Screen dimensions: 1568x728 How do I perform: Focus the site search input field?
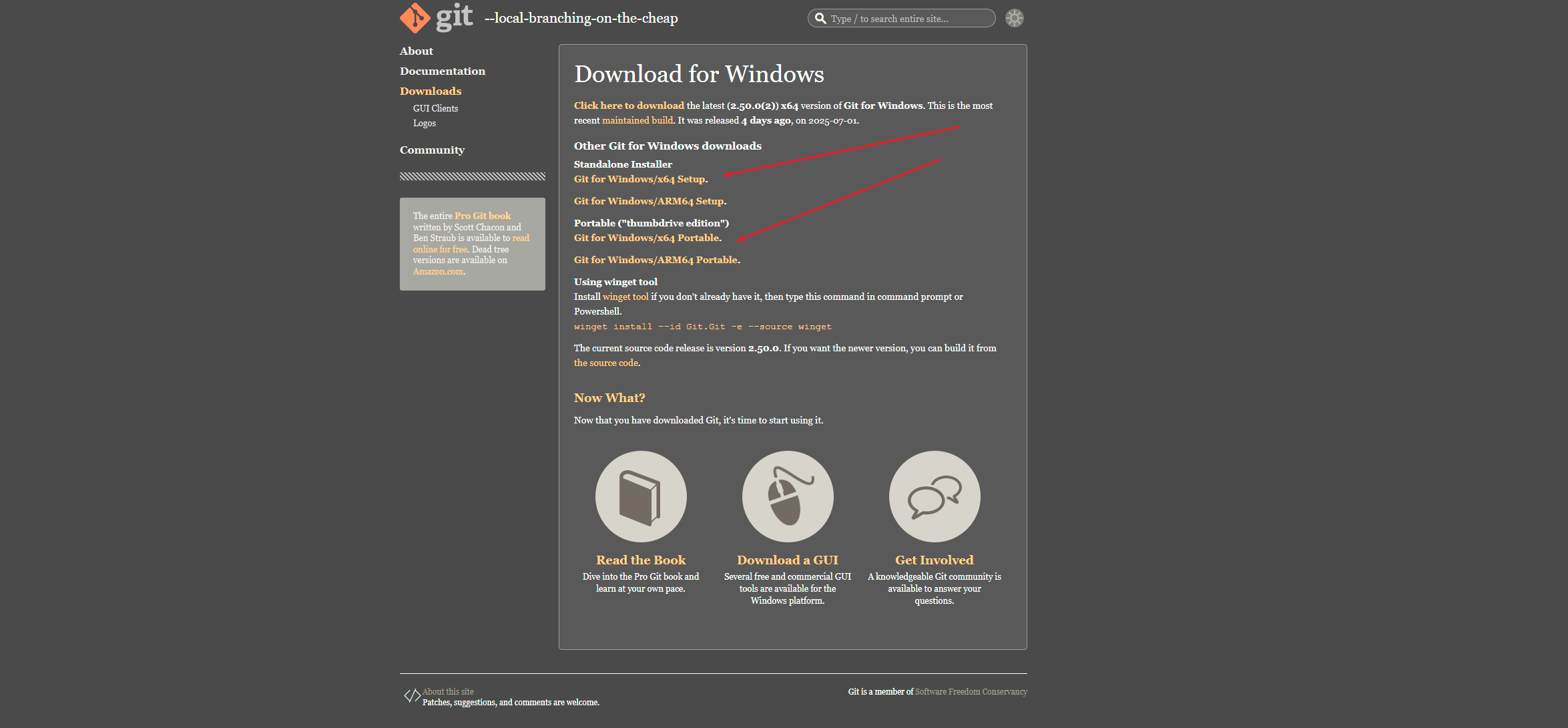(908, 19)
